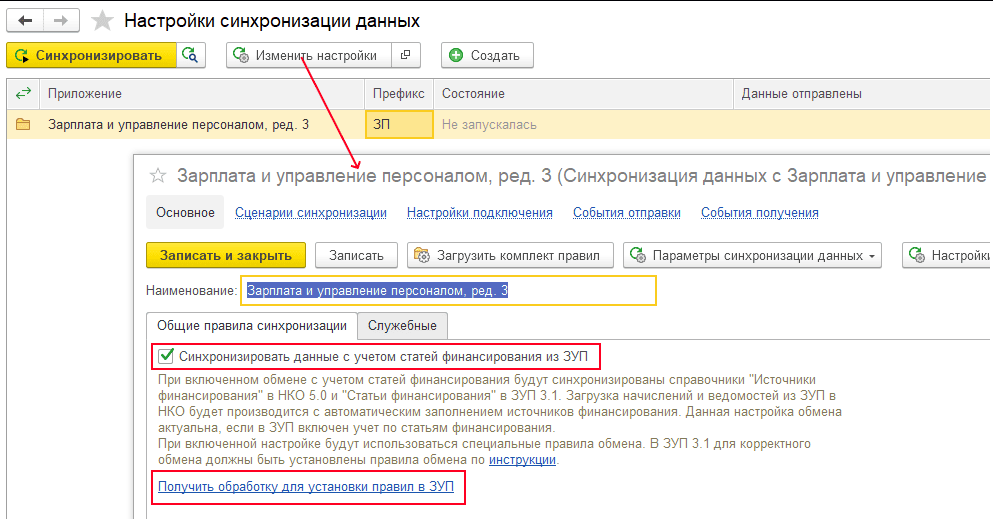Open Получить обработку для установки правил link

[x=306, y=486]
